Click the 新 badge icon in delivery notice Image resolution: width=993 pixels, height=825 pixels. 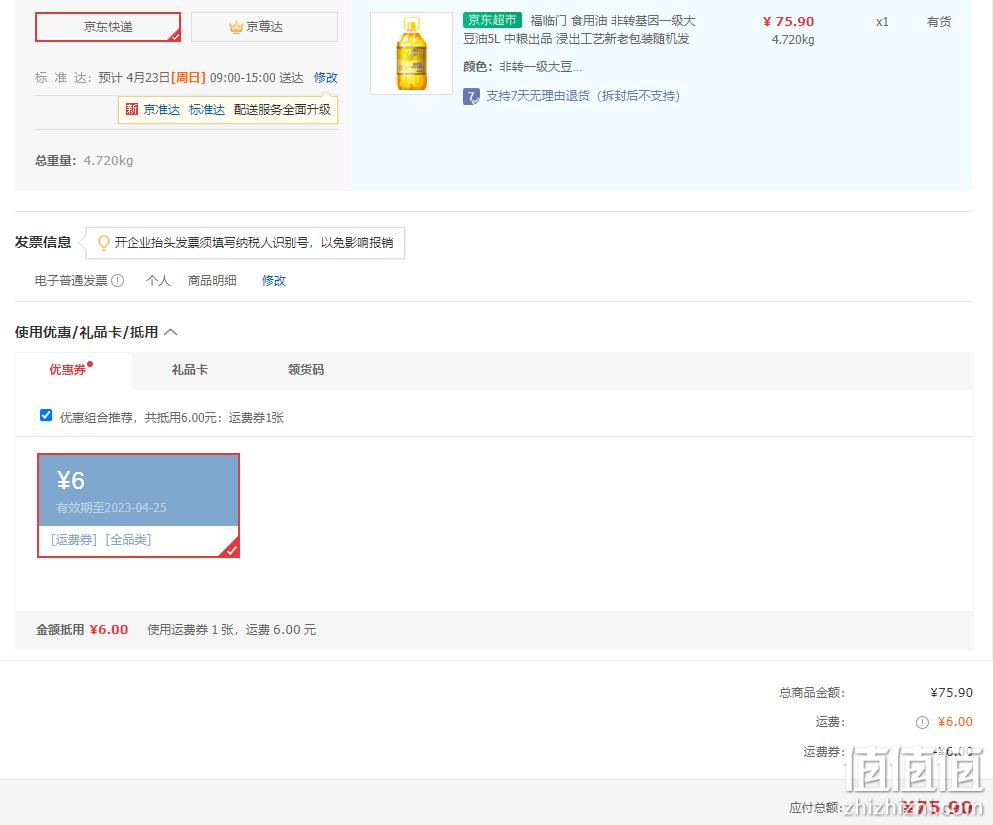pos(132,110)
